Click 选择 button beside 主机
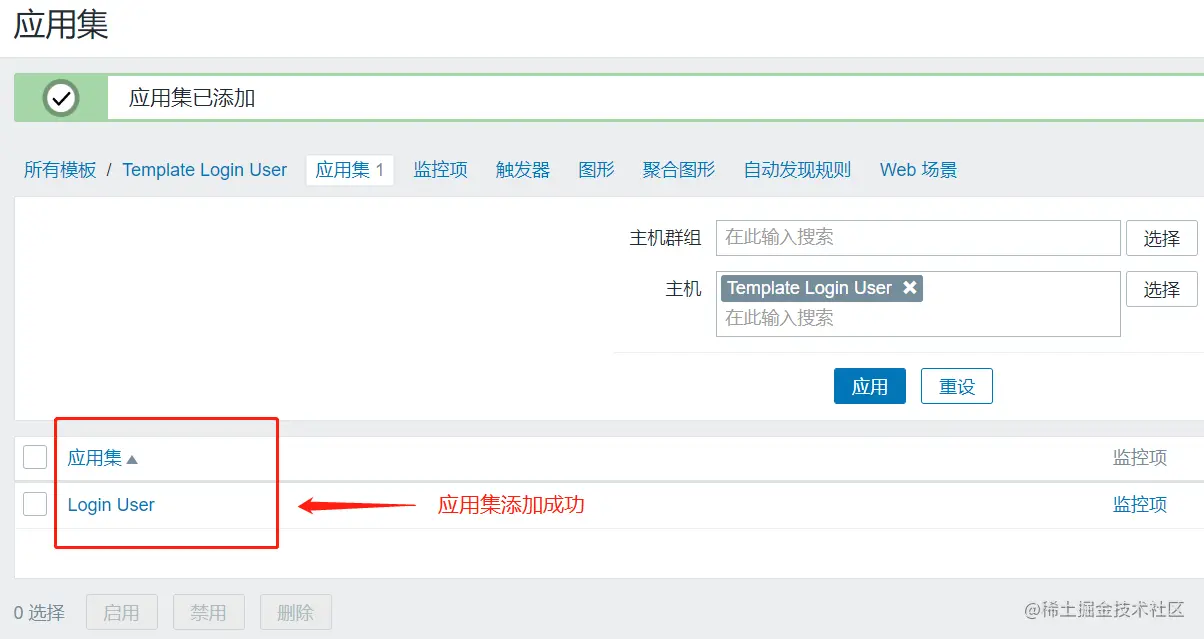Image resolution: width=1204 pixels, height=639 pixels. [1162, 289]
